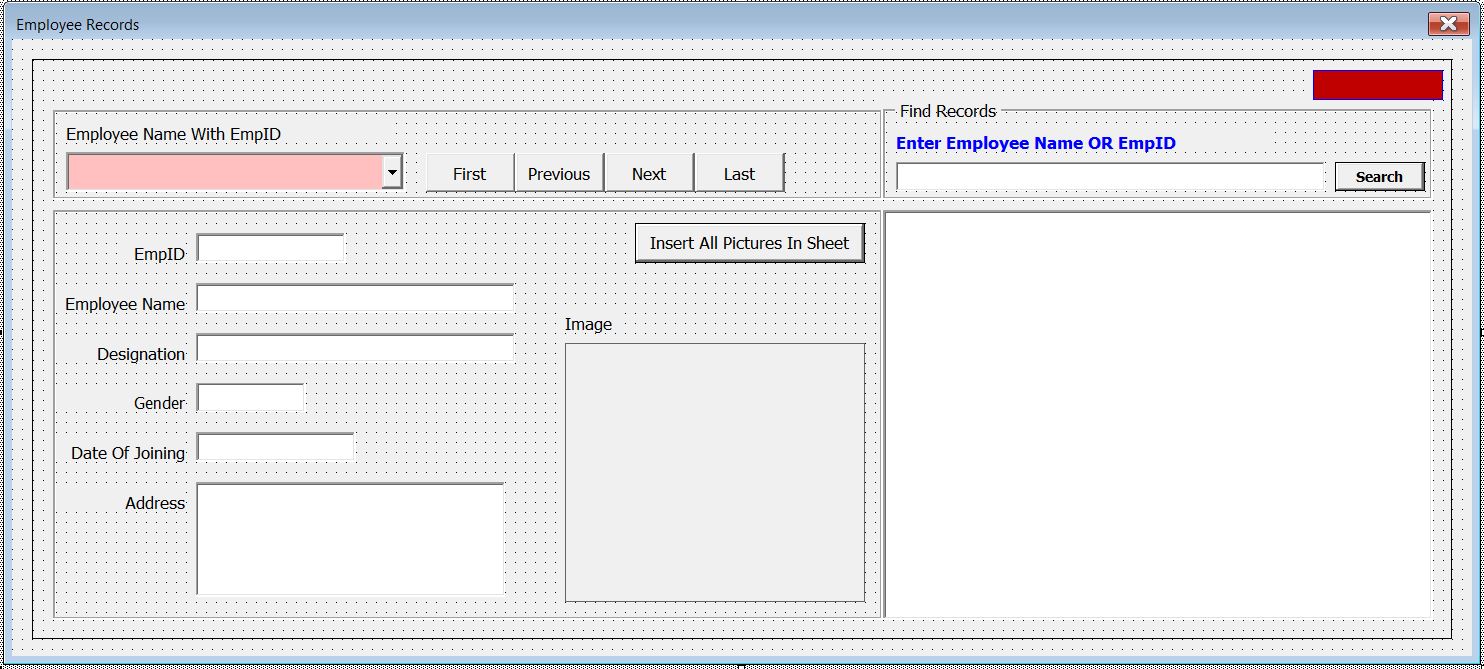The height and width of the screenshot is (669, 1484).
Task: Click the 'Enter Employee Name OR EmpID' label
Action: (1036, 143)
